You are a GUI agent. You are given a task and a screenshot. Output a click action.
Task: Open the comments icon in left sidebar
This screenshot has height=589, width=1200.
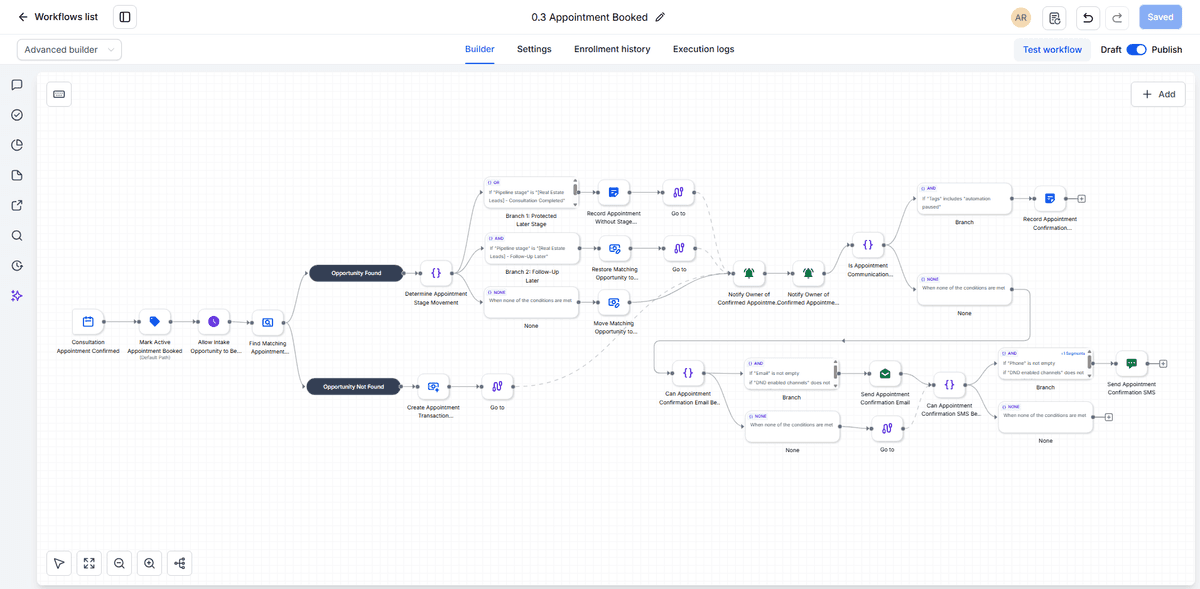click(x=17, y=85)
